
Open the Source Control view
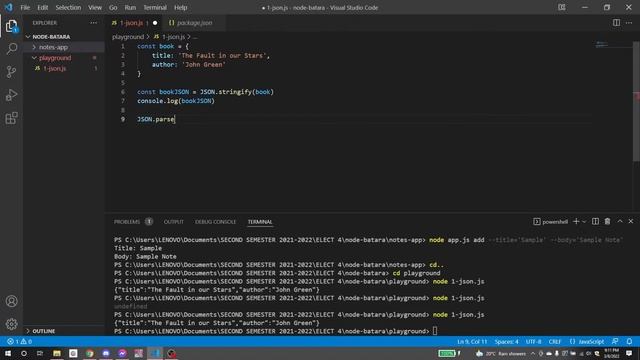(11, 72)
